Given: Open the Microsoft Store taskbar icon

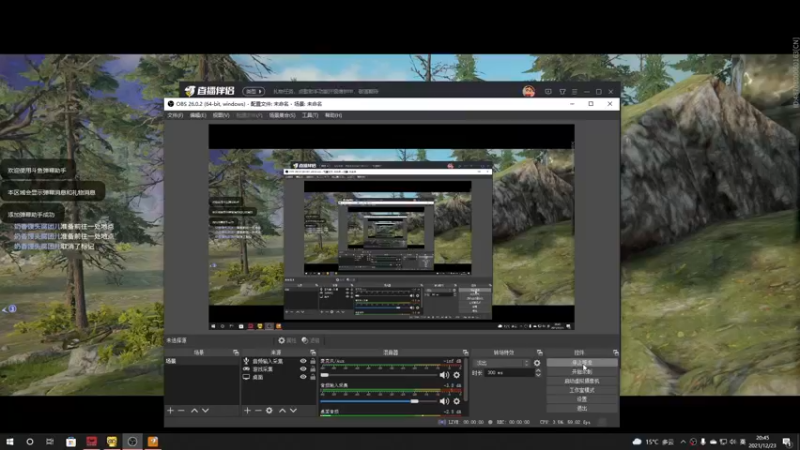Looking at the screenshot, I should tap(71, 441).
